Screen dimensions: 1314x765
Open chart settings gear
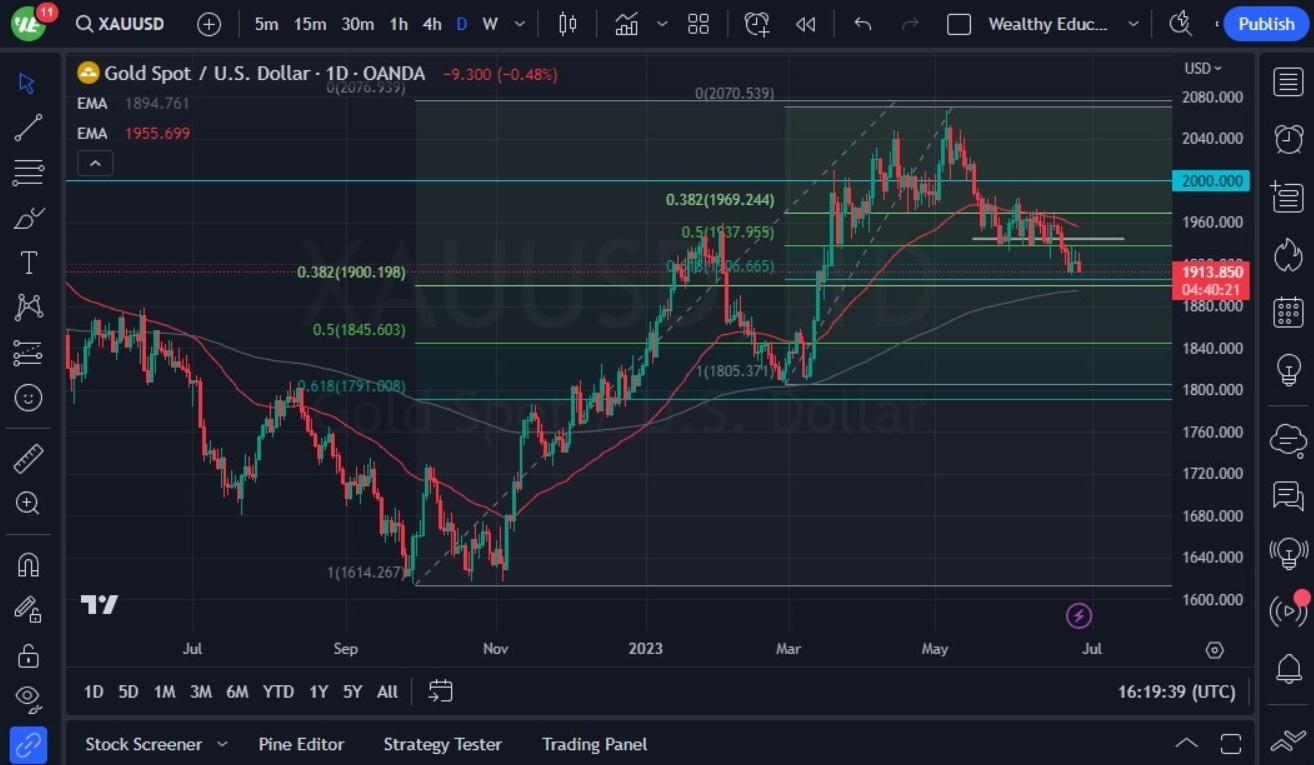point(1214,649)
